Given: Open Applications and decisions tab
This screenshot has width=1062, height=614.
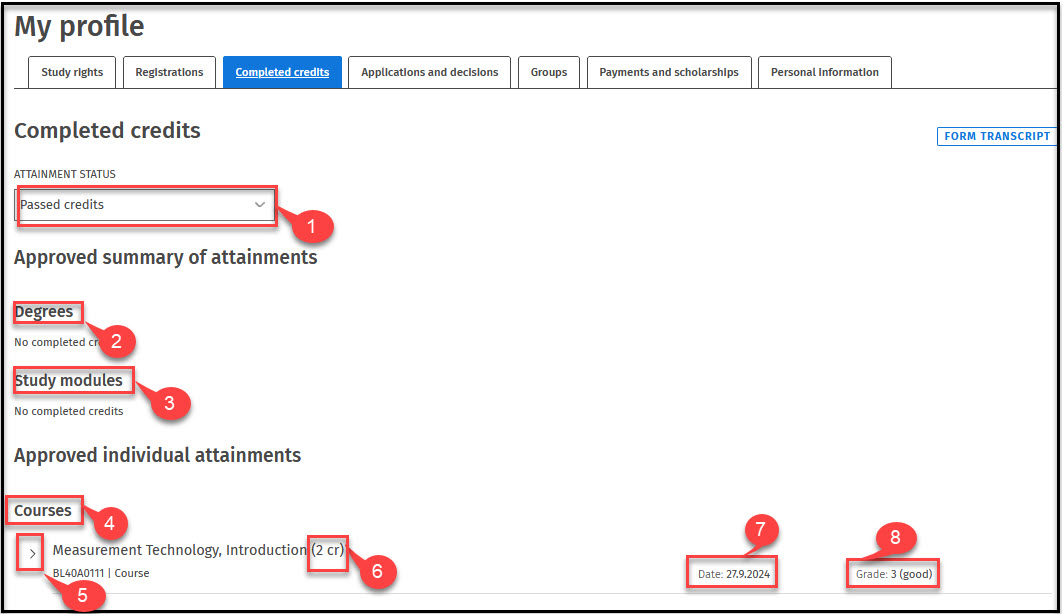Looking at the screenshot, I should pos(429,72).
